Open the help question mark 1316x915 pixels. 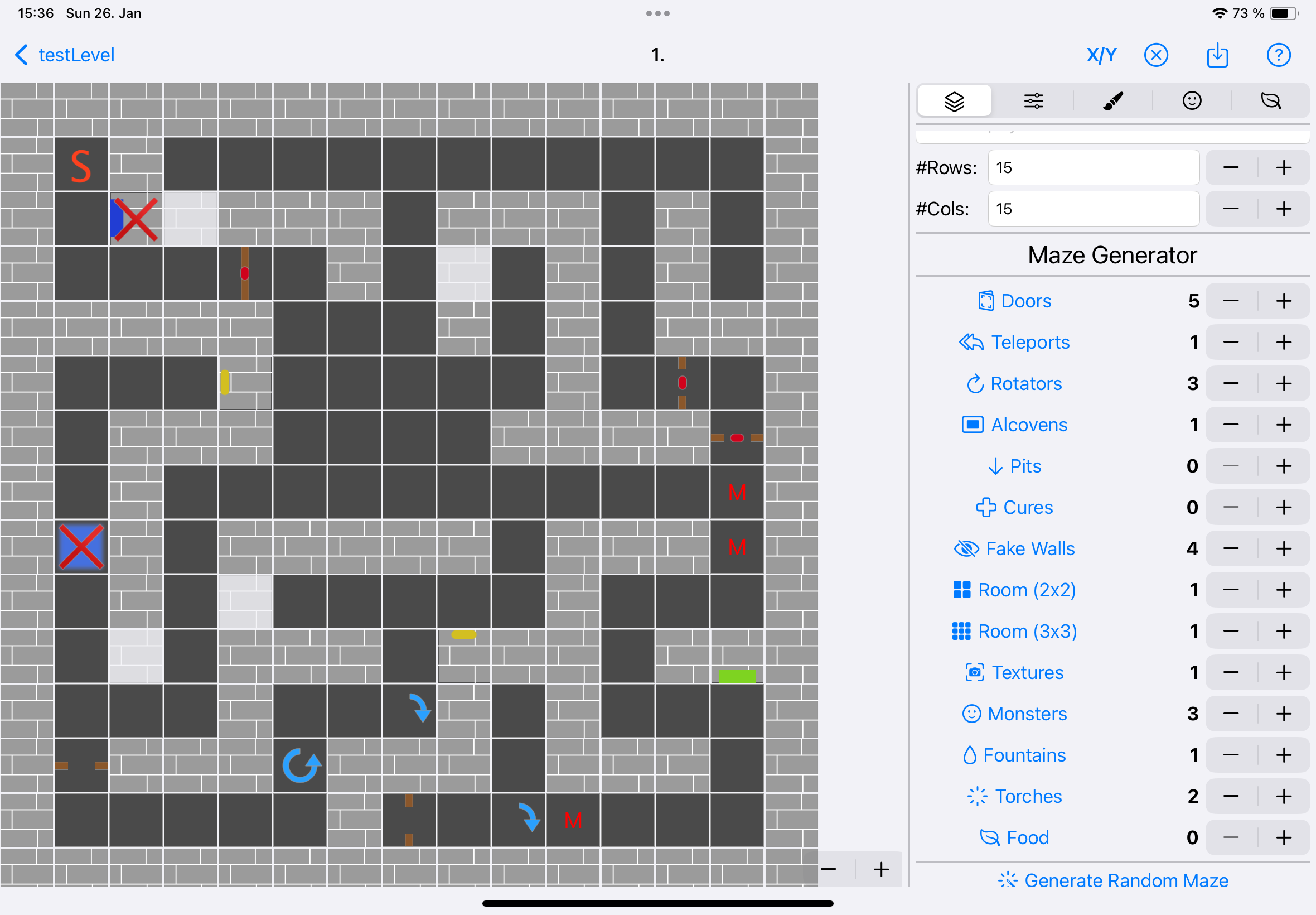(x=1278, y=55)
